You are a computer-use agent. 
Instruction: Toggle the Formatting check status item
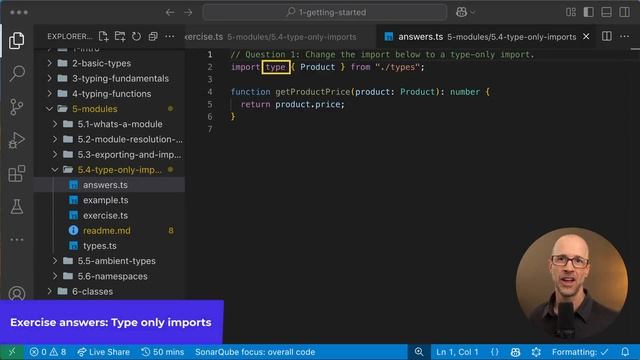(x=580, y=352)
